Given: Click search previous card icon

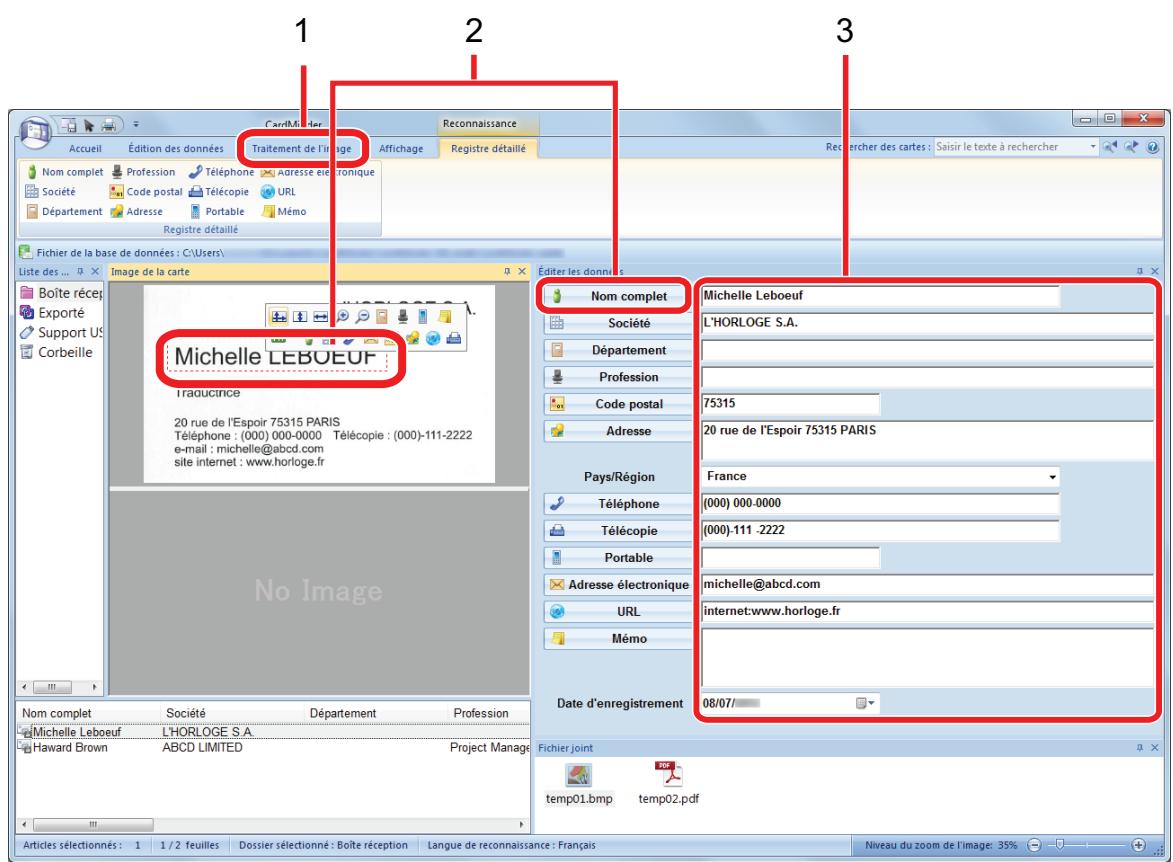Looking at the screenshot, I should point(1109,147).
